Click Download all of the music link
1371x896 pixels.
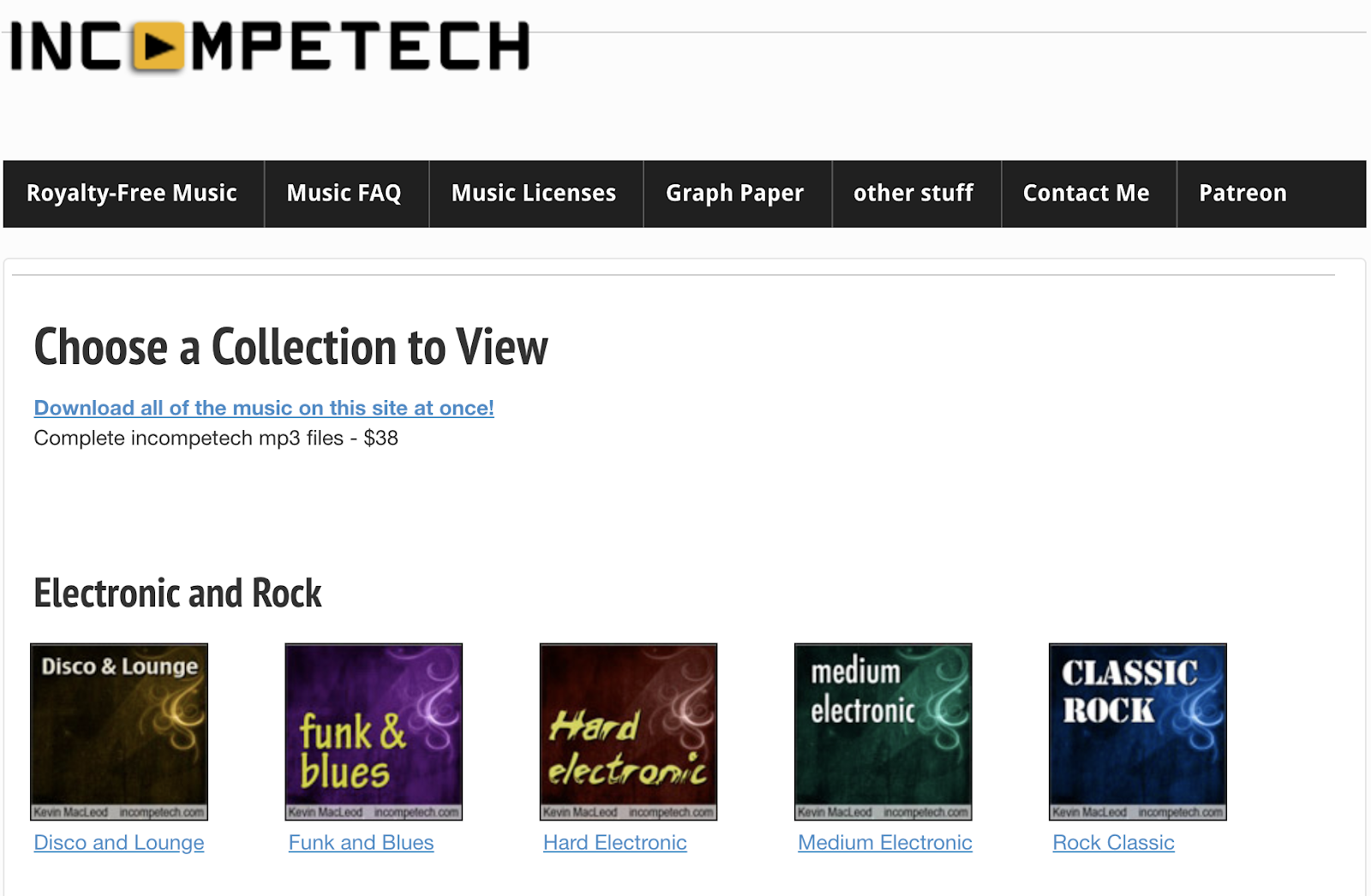tap(264, 408)
